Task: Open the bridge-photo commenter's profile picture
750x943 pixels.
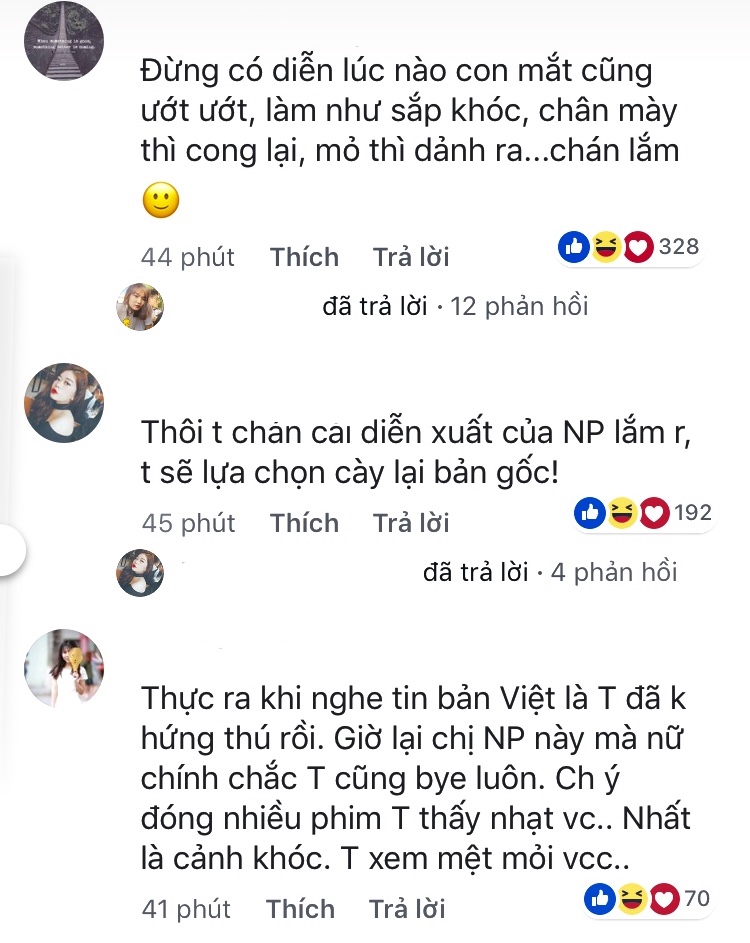Action: click(64, 40)
